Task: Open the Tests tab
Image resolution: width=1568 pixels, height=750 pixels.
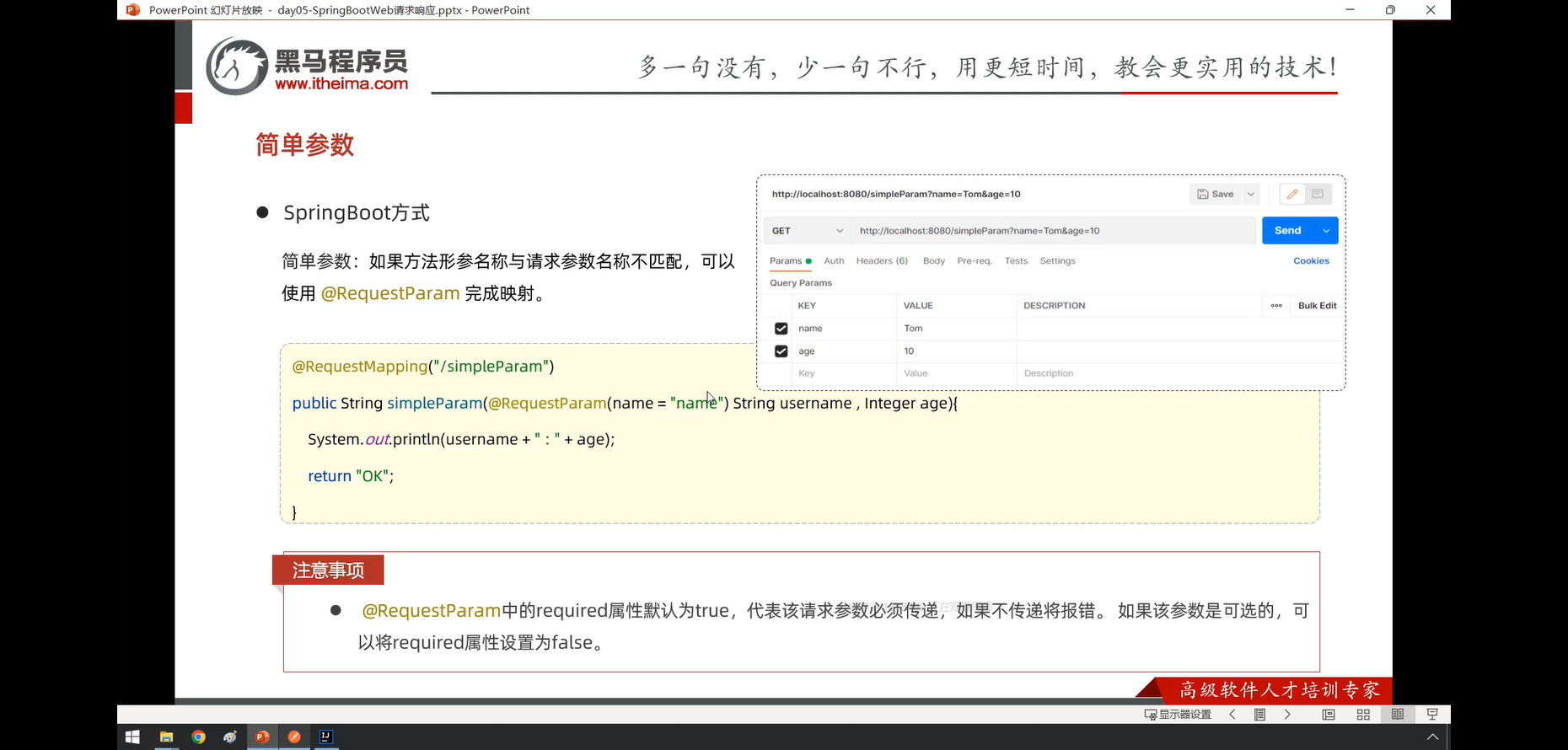Action: tap(1016, 261)
